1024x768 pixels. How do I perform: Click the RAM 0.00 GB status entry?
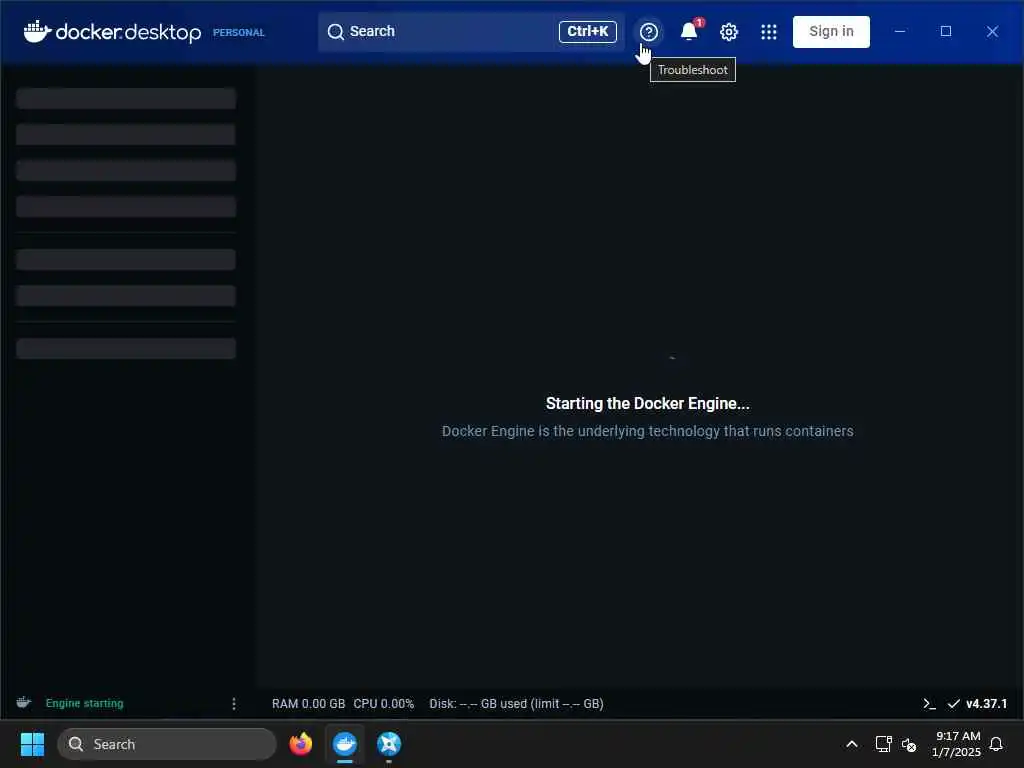pyautogui.click(x=308, y=704)
